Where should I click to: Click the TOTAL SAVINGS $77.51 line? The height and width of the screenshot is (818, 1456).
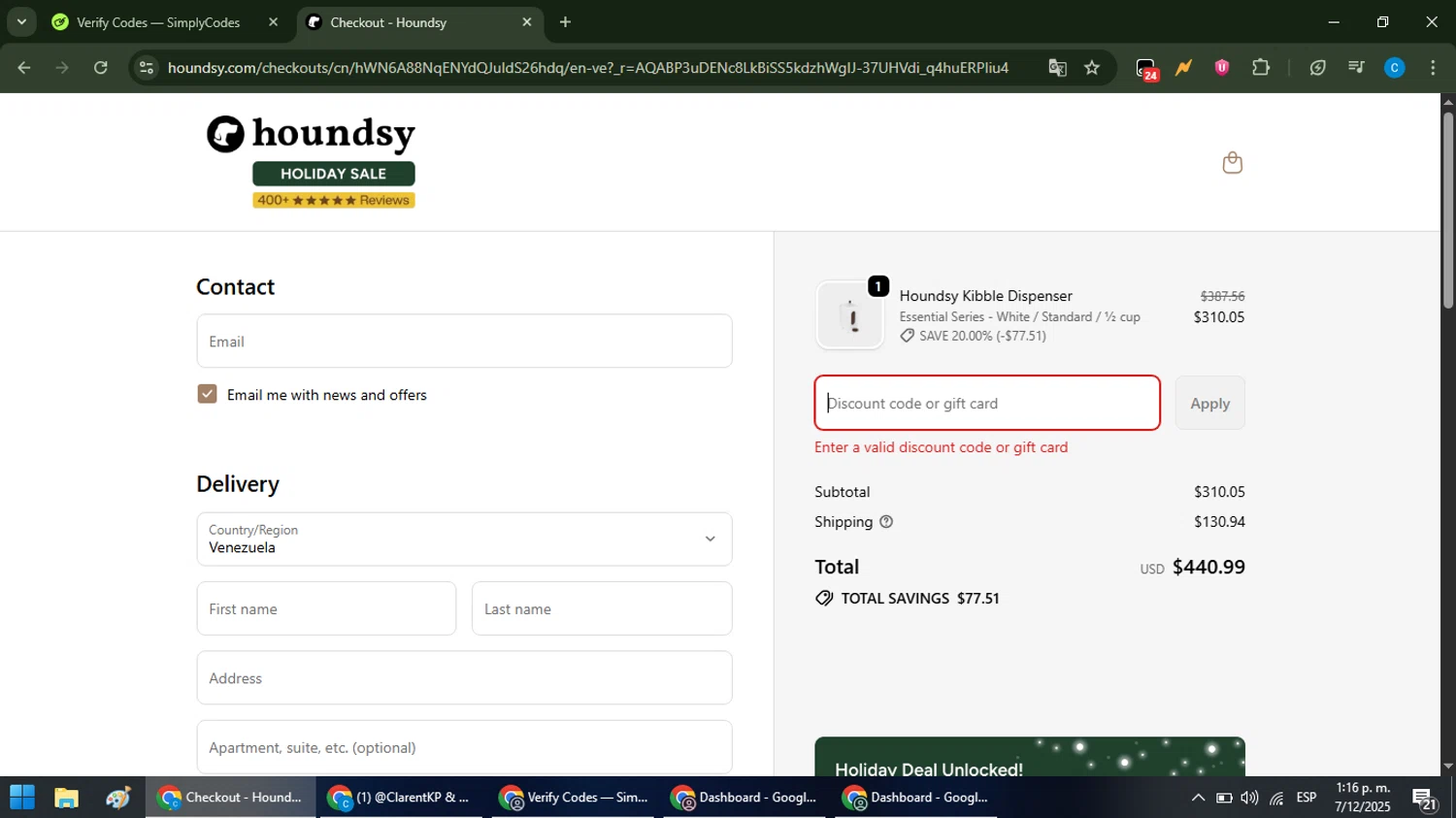(908, 599)
